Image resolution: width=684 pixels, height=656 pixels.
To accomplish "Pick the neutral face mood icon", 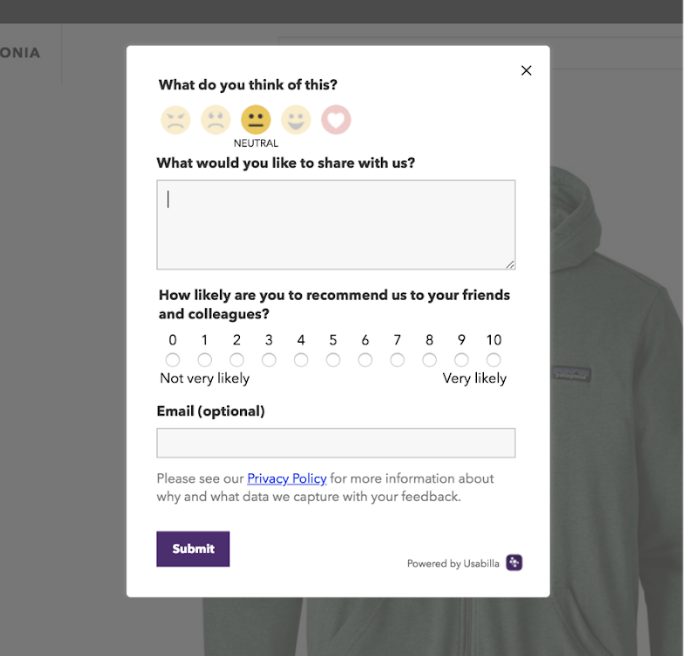I will [x=256, y=121].
